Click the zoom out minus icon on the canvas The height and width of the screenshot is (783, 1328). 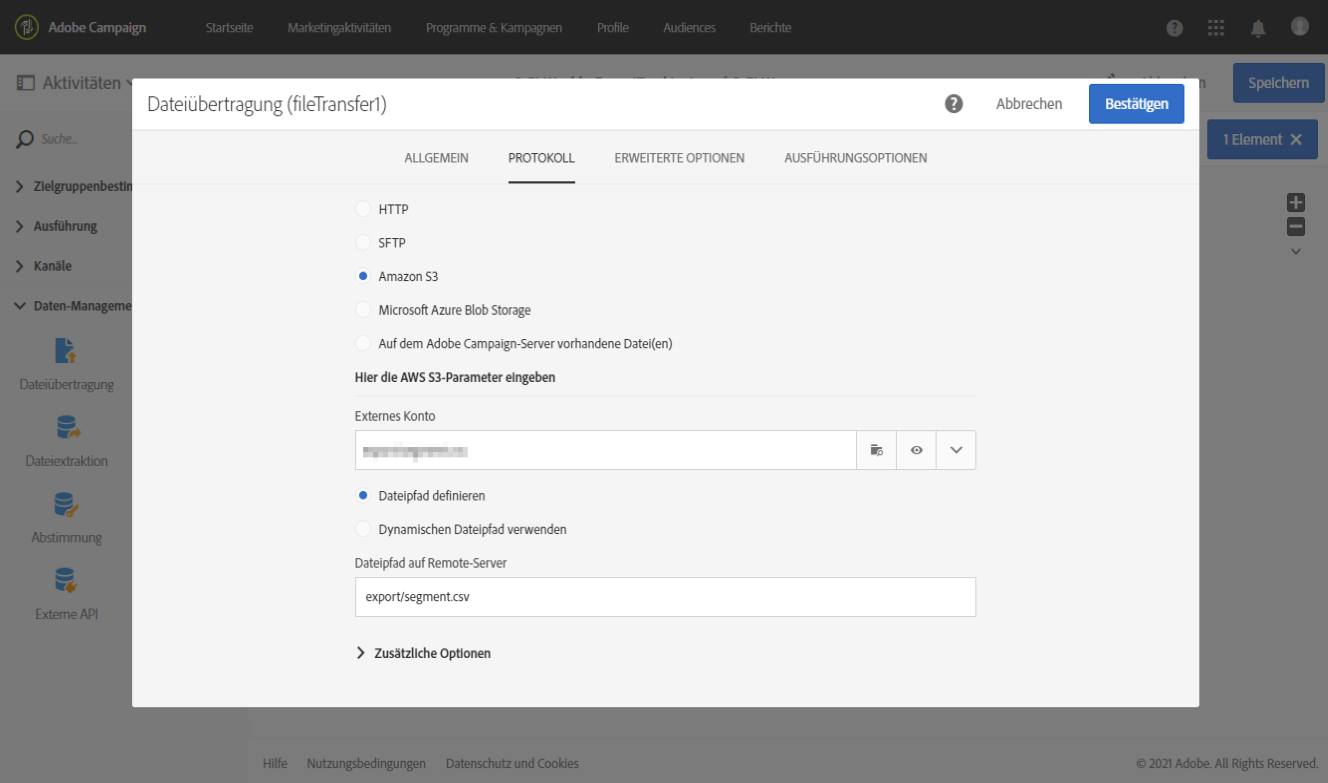(1296, 227)
